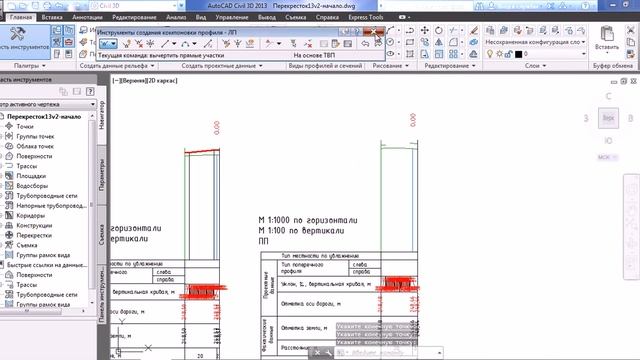Select the Группы точек tree item
Screen dimensions: 640x360
[35, 136]
